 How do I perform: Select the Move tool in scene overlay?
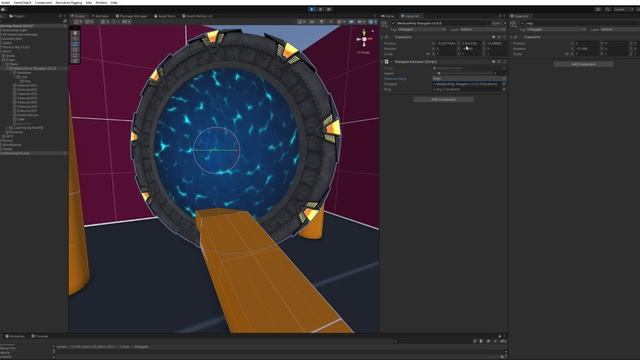tap(75, 38)
